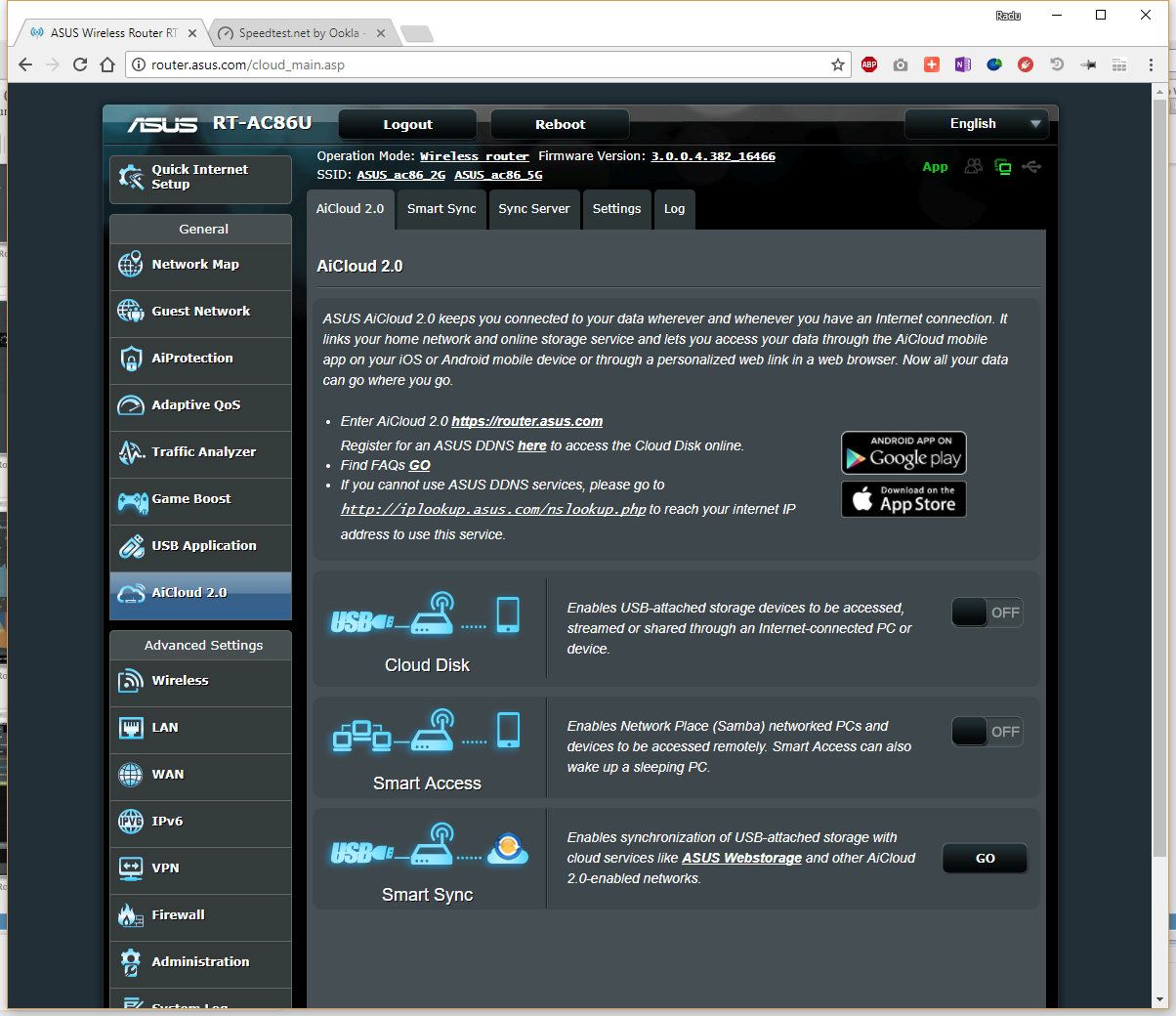Open the English language dropdown
1176x1016 pixels.
pyautogui.click(x=977, y=124)
